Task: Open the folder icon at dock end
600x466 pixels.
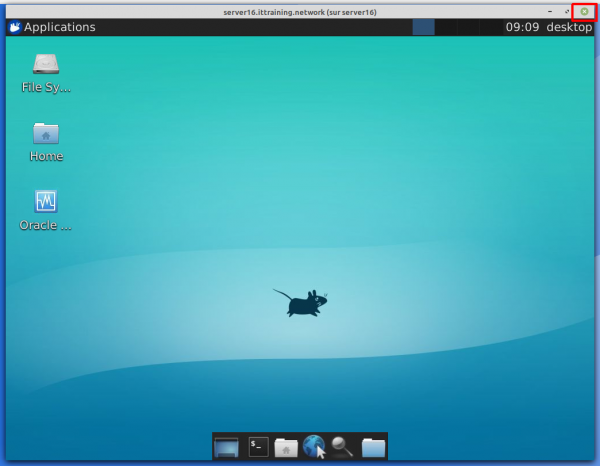Action: (373, 447)
